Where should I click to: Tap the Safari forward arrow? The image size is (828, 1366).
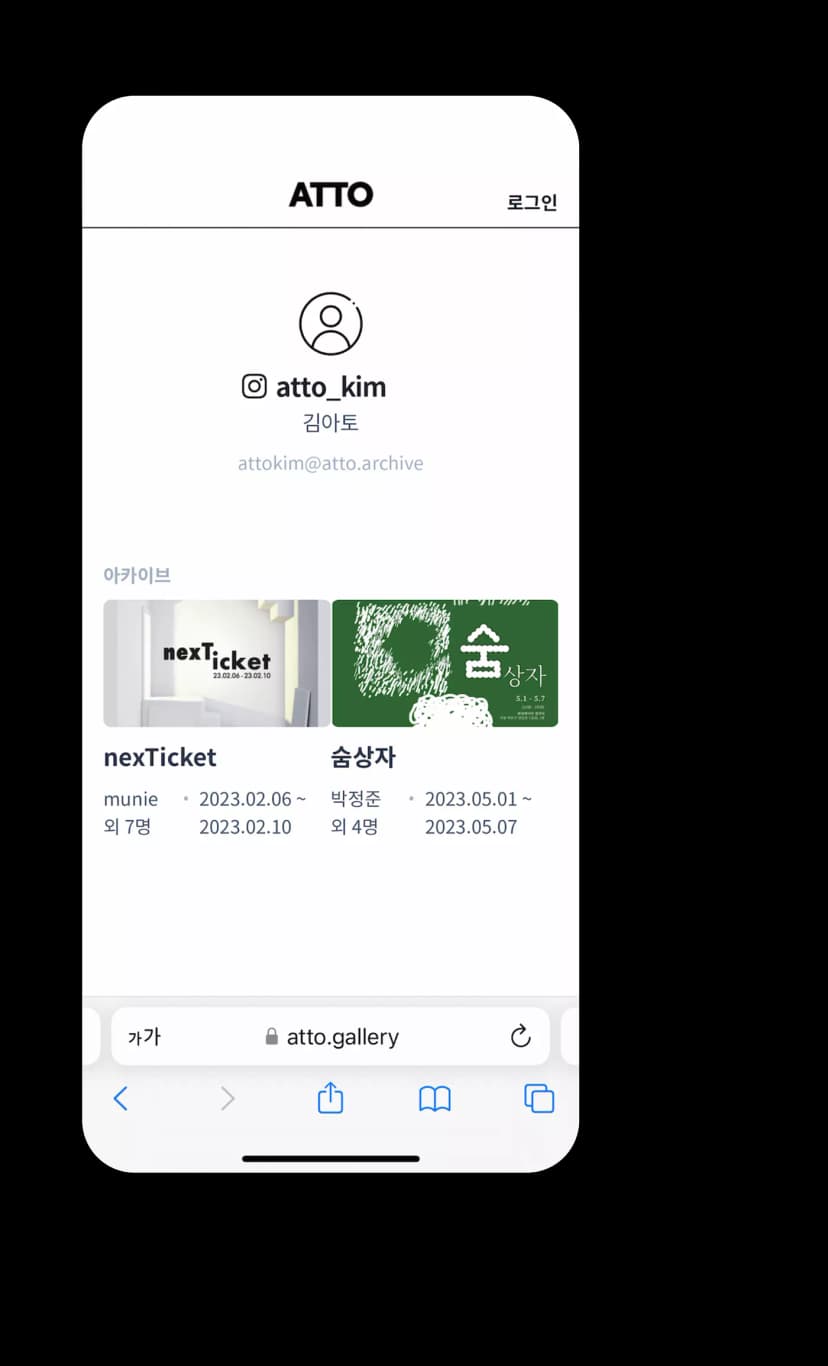(228, 1099)
